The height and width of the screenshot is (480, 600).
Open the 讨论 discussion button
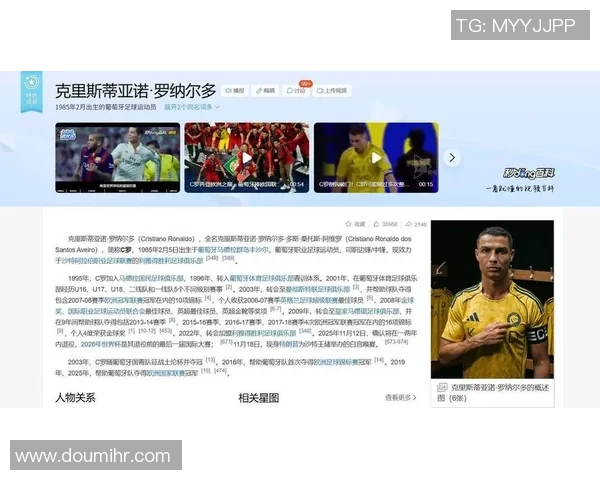point(296,91)
